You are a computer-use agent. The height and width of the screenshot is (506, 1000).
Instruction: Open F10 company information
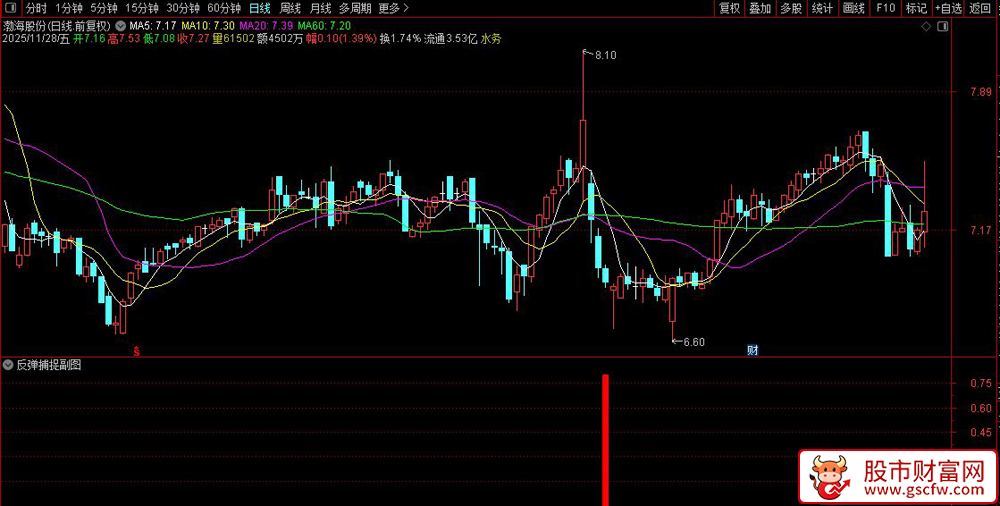(x=885, y=8)
